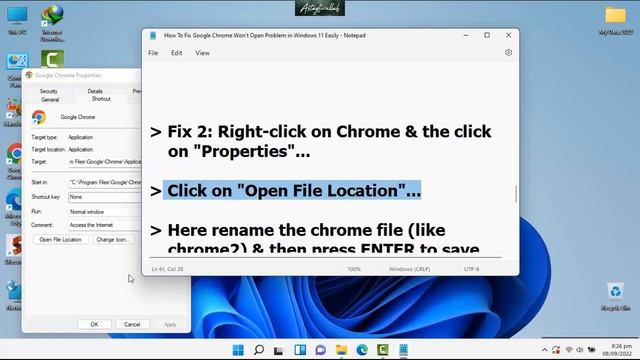Click the Notepad settings gear icon
This screenshot has height=360, width=640.
point(508,53)
